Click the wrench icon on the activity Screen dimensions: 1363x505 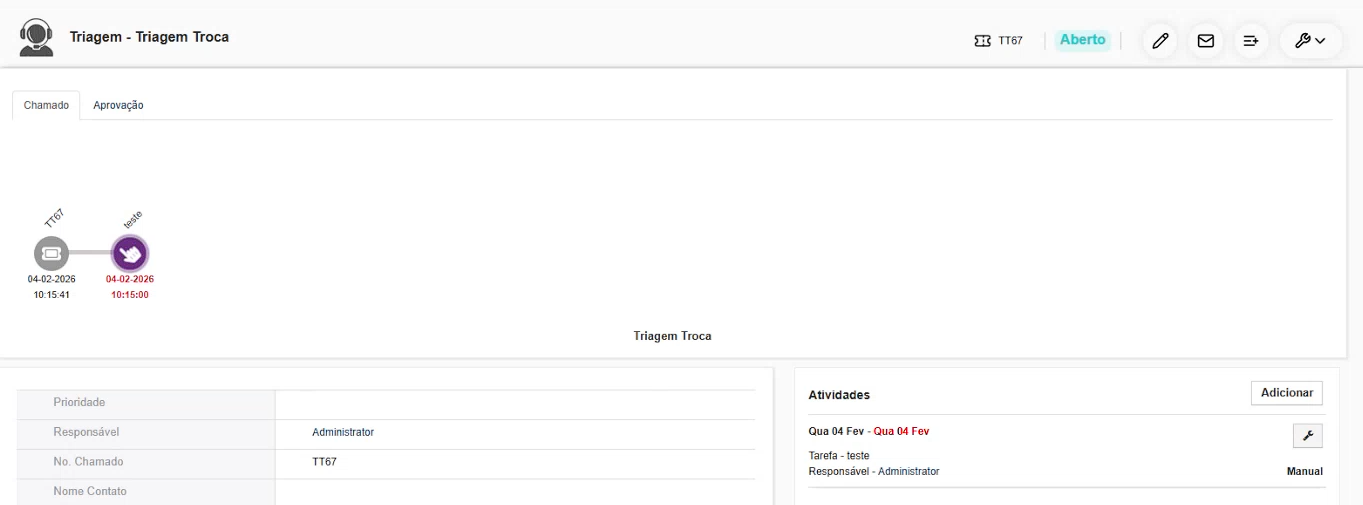click(x=1307, y=435)
